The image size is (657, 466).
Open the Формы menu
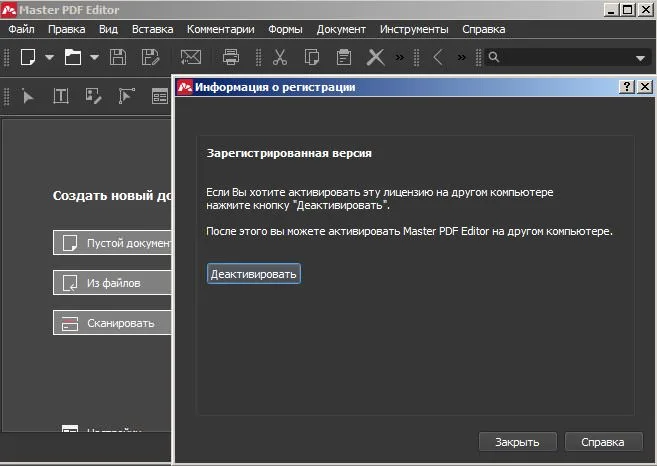(285, 29)
